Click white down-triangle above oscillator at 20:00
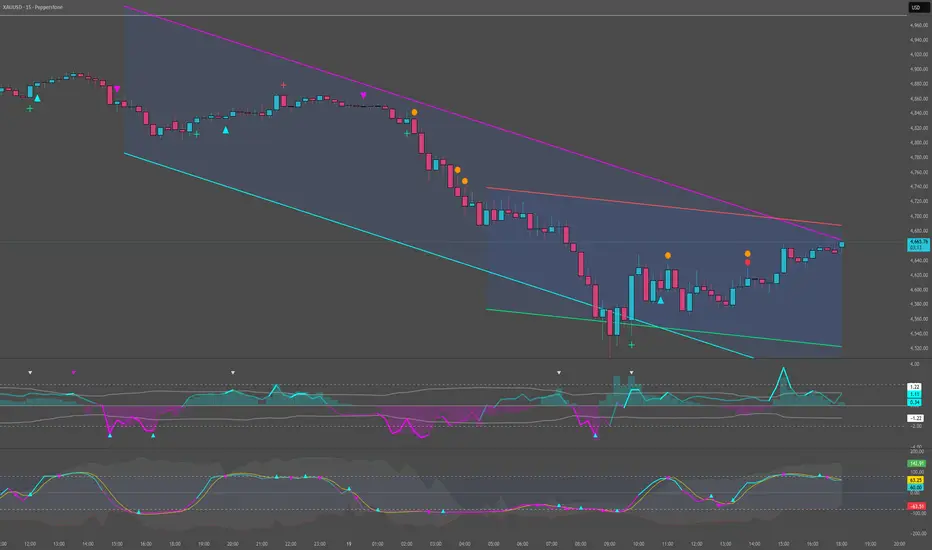 (232, 373)
